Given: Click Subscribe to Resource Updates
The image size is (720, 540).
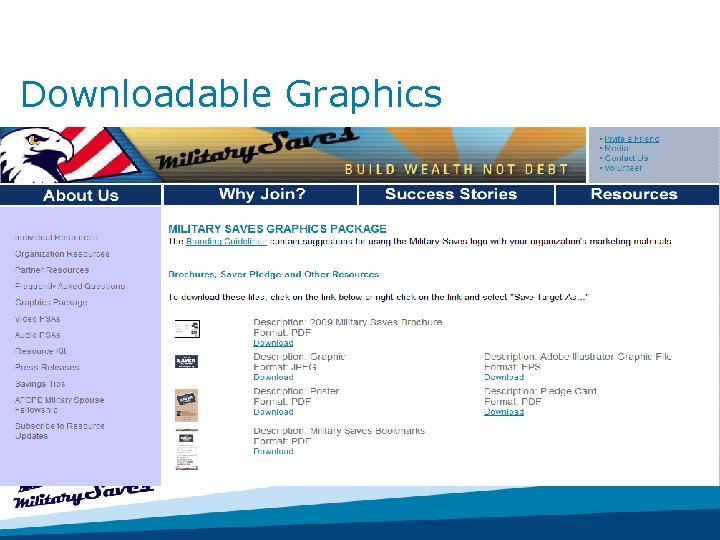Looking at the screenshot, I should click(x=60, y=431).
